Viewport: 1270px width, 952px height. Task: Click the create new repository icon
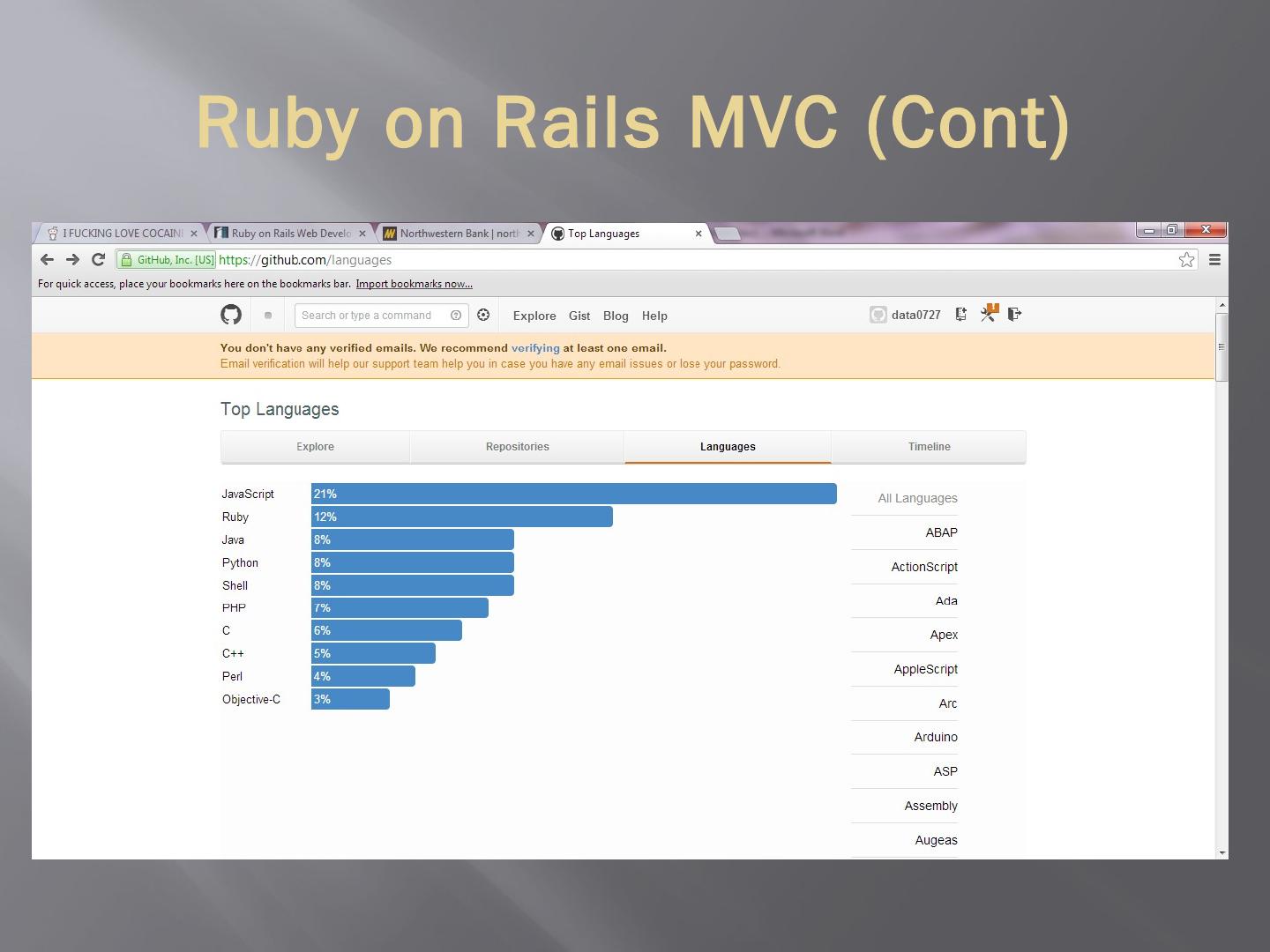961,314
